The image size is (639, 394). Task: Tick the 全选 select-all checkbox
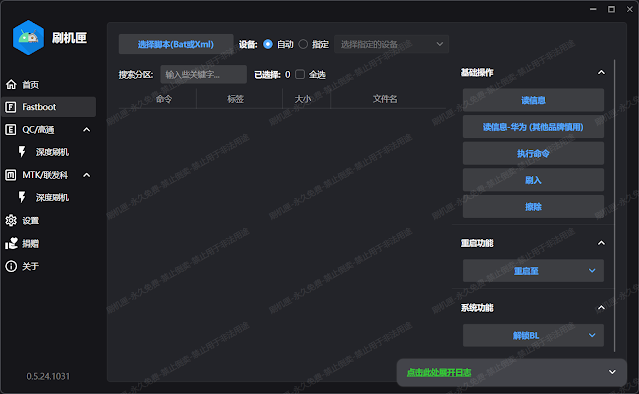click(x=300, y=74)
